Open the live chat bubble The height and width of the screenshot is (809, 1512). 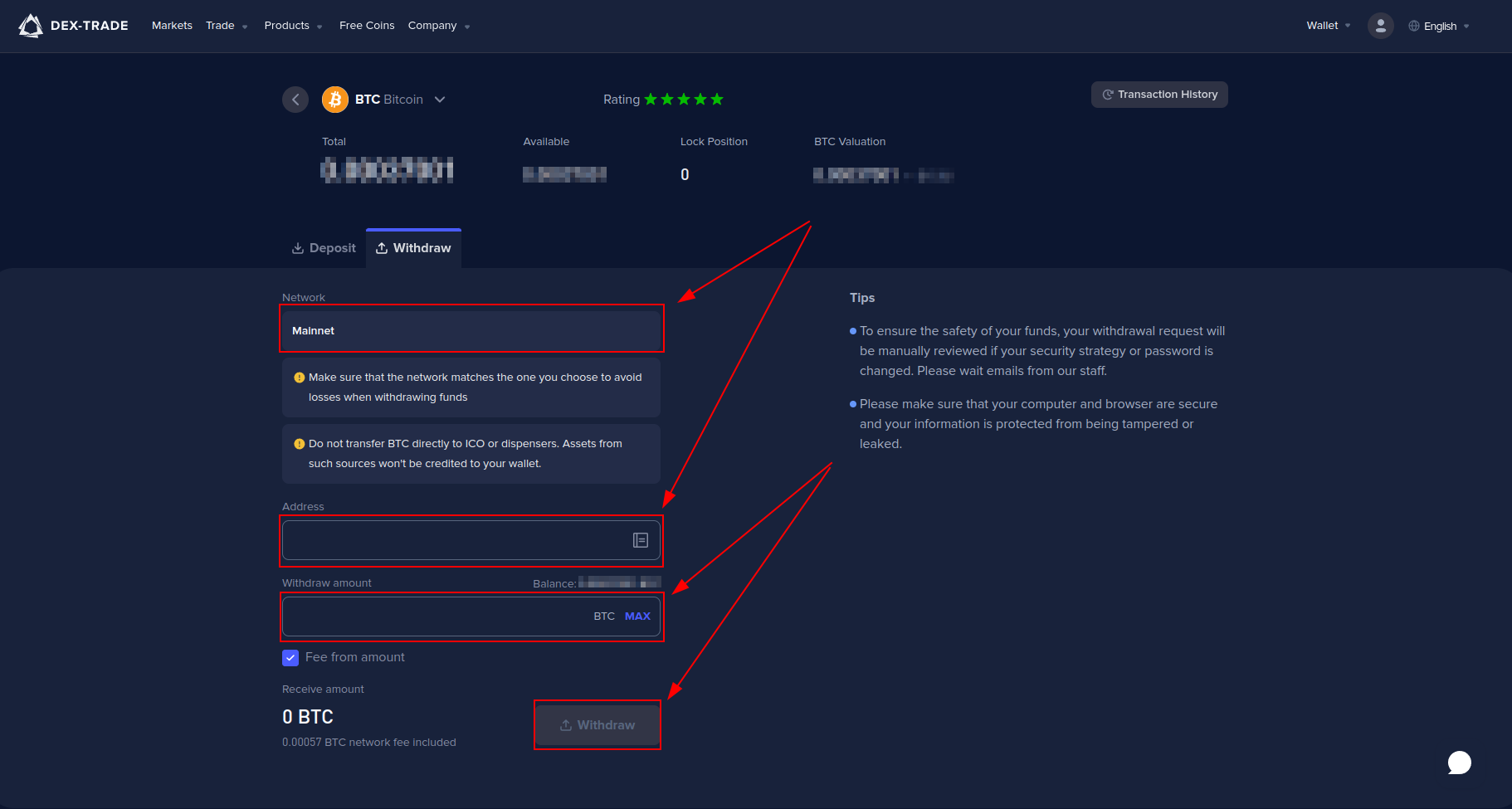coord(1459,763)
